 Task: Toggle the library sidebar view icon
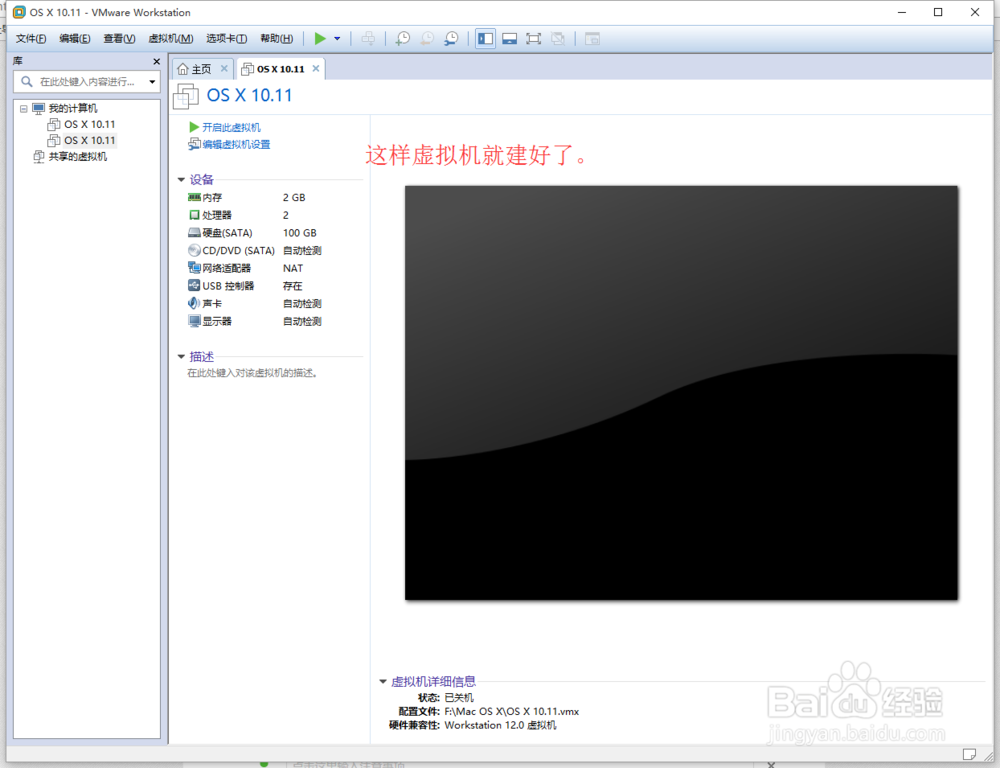click(x=485, y=38)
